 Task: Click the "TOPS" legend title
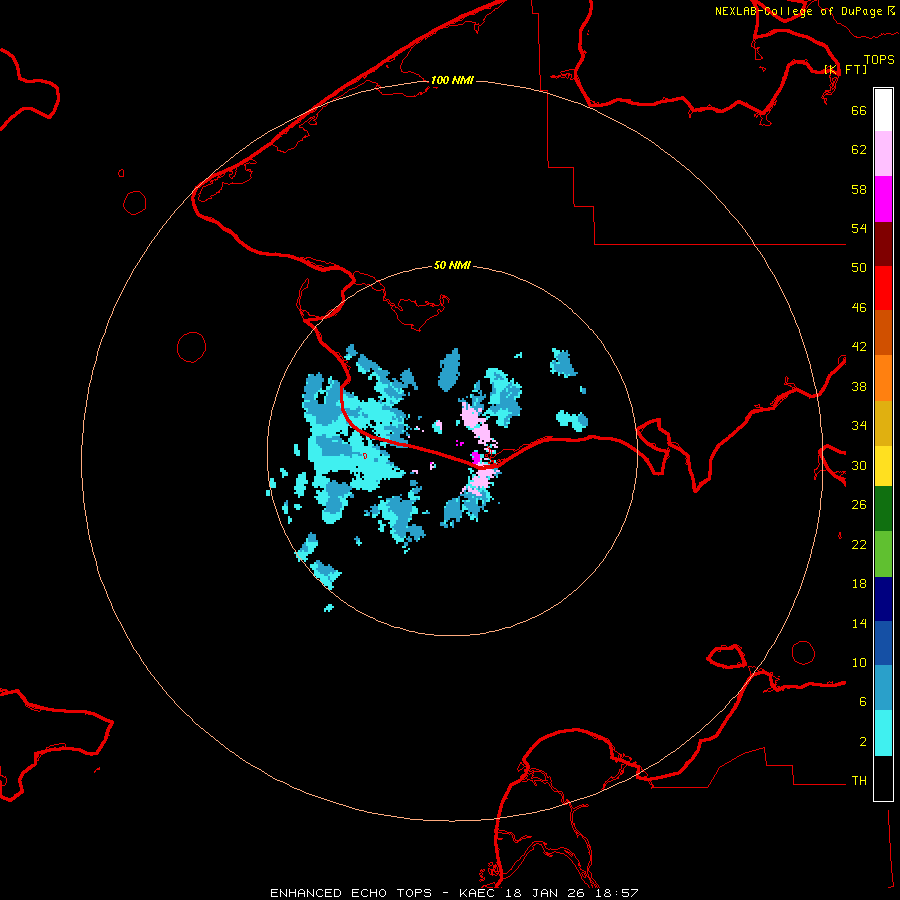point(879,59)
